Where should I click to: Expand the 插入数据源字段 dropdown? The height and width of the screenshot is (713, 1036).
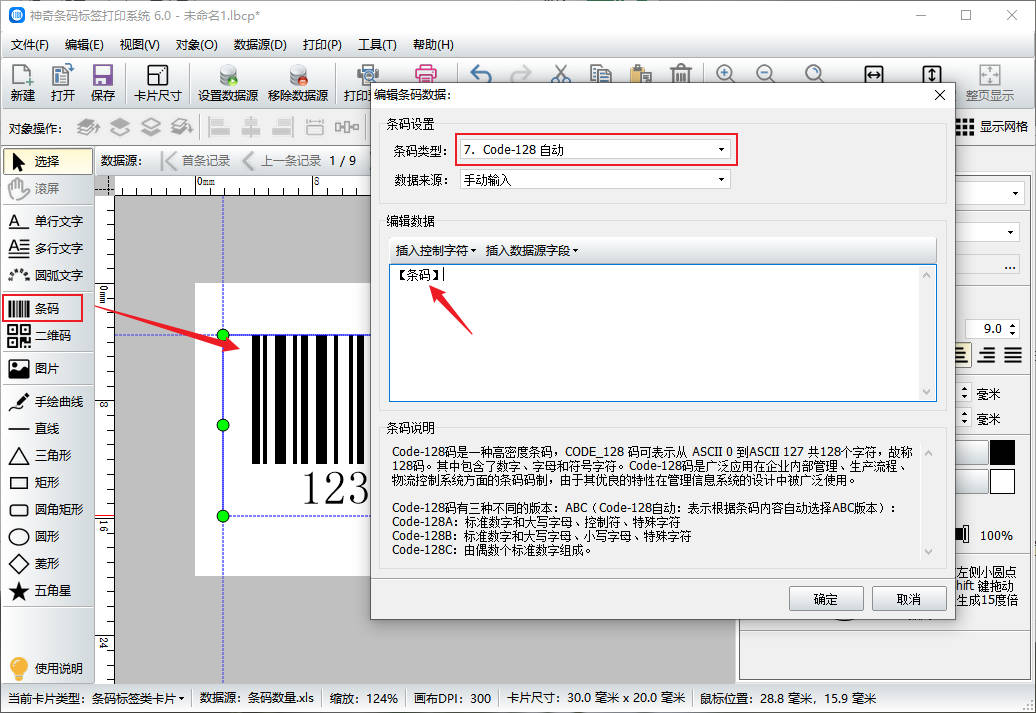coord(532,250)
